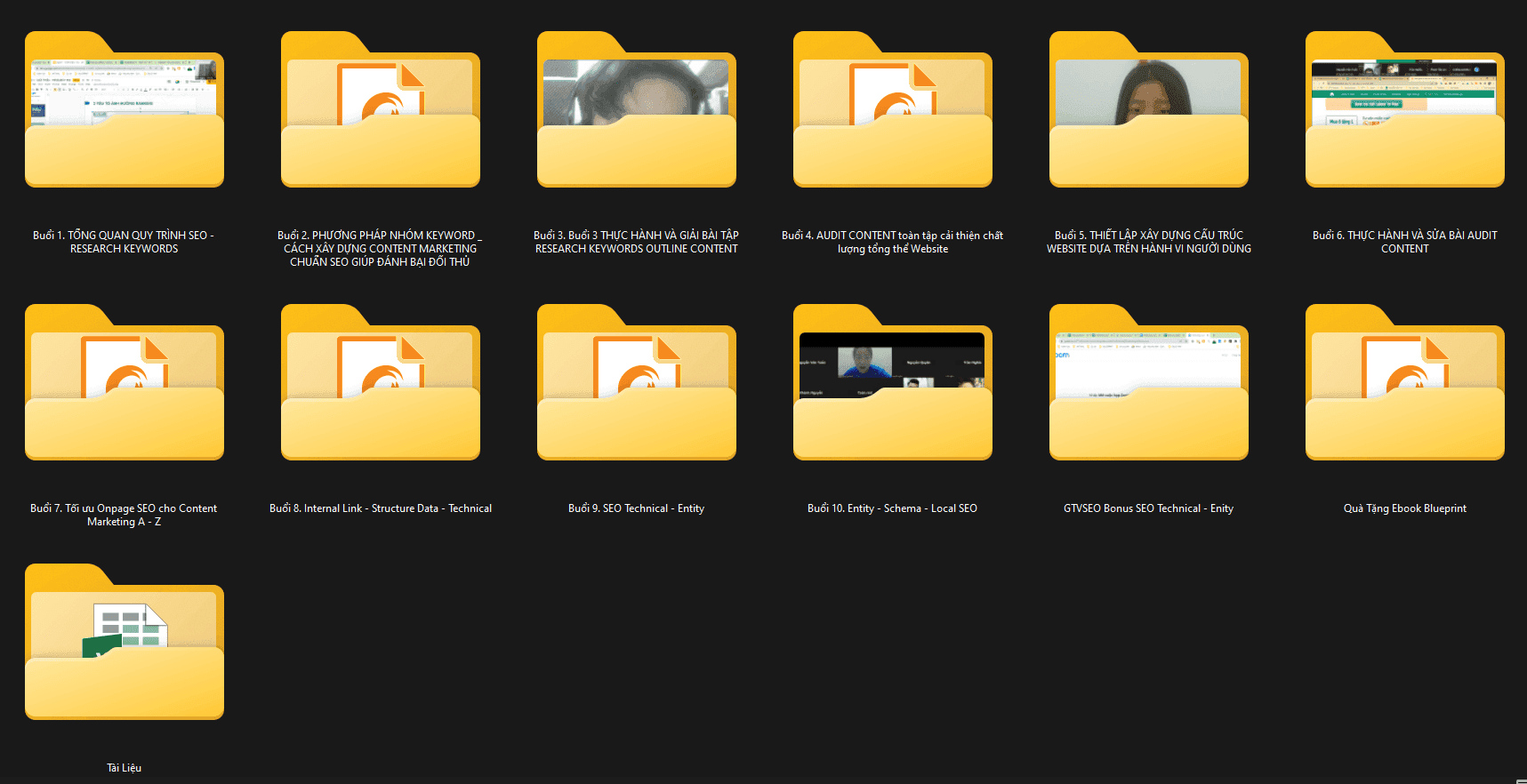Click the label 'Buổi 10. Entity - Schema - Local SEO'
Viewport: 1527px width, 784px height.
pyautogui.click(x=892, y=508)
